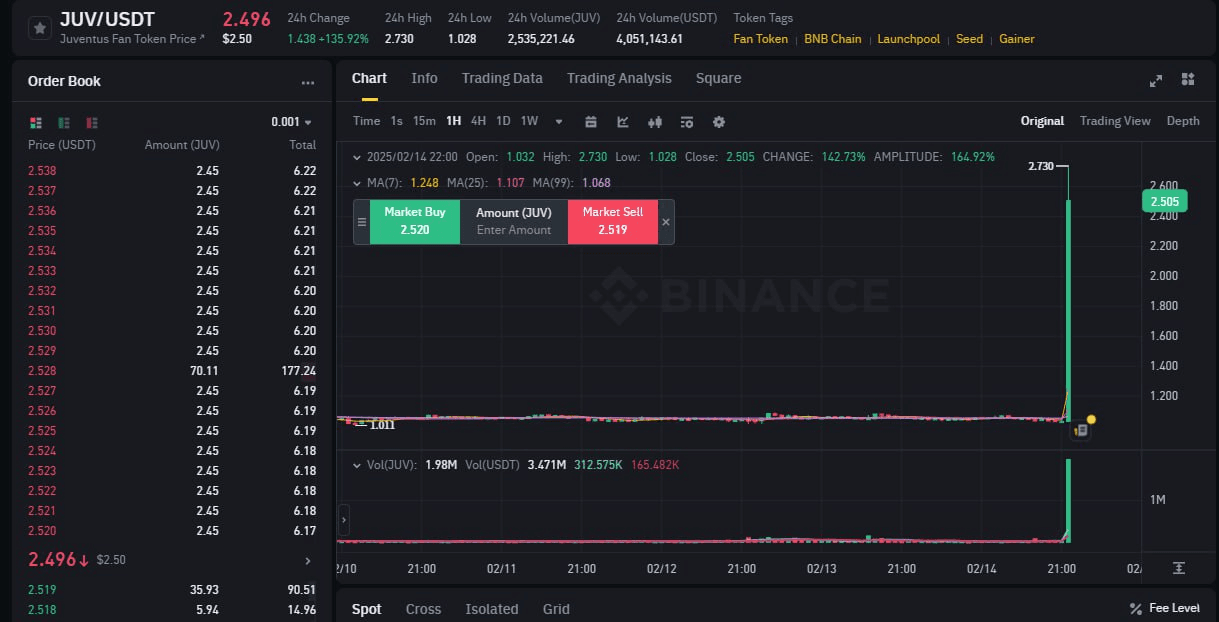The width and height of the screenshot is (1219, 622).
Task: Collapse the Vol(JUV) indicator chevron
Action: (358, 465)
